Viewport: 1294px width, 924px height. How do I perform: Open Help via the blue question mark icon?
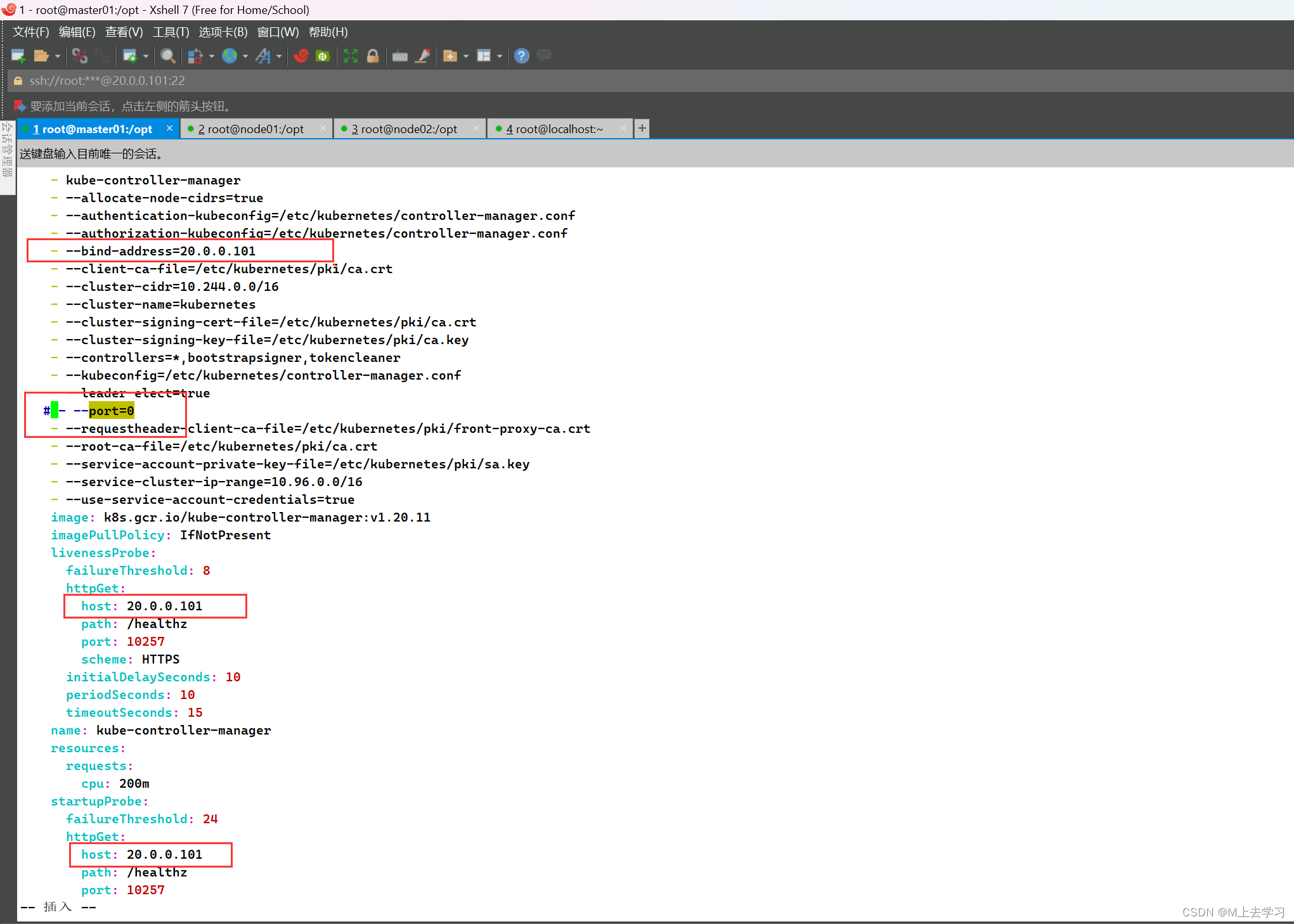point(521,56)
